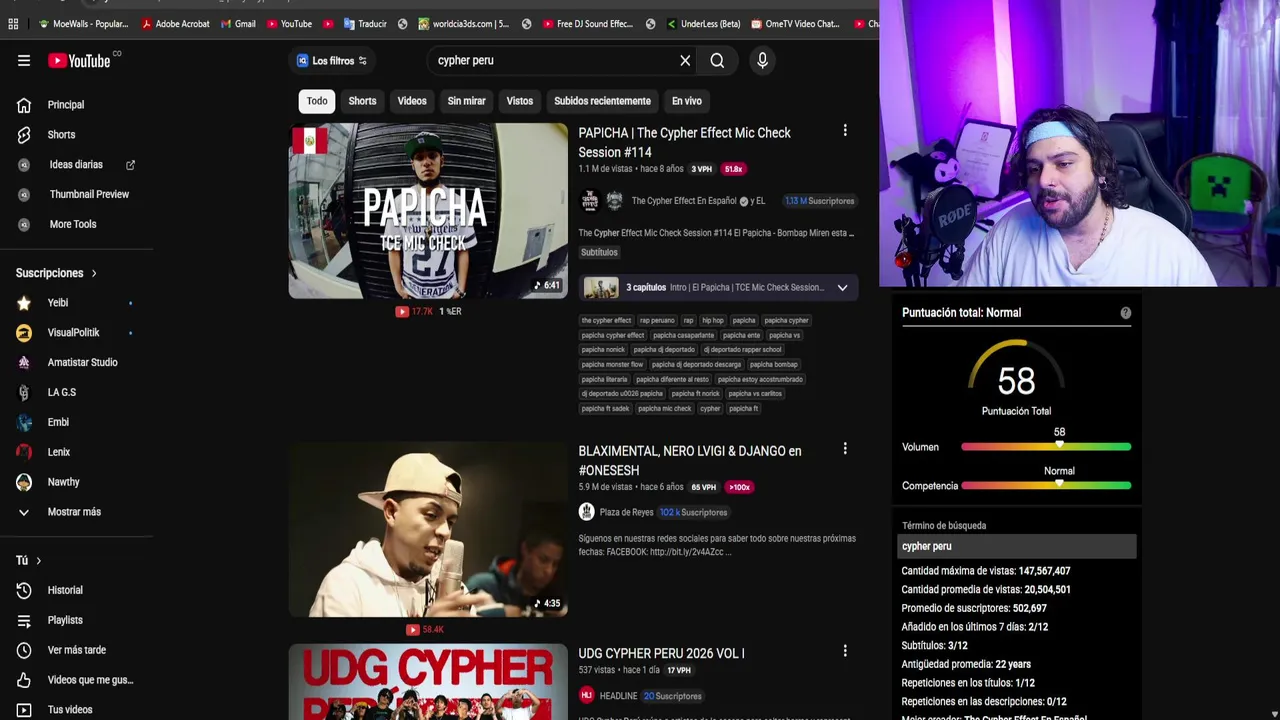Viewport: 1280px width, 720px height.
Task: Select the Shorts filter chip
Action: (x=362, y=101)
